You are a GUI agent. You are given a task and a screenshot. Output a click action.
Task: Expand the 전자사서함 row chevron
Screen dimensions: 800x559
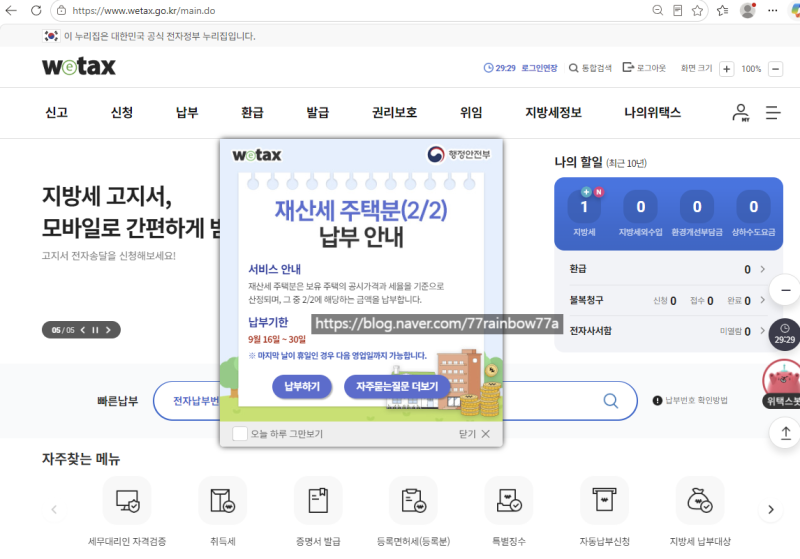(x=763, y=331)
